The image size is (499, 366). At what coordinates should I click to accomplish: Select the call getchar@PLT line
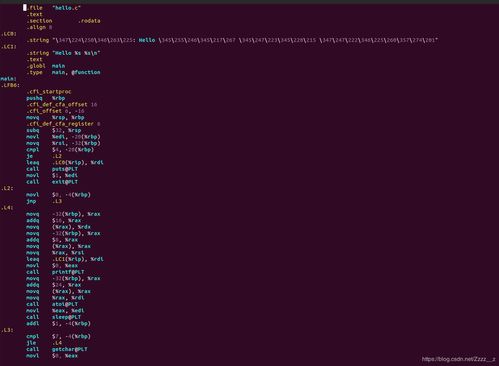pos(57,349)
